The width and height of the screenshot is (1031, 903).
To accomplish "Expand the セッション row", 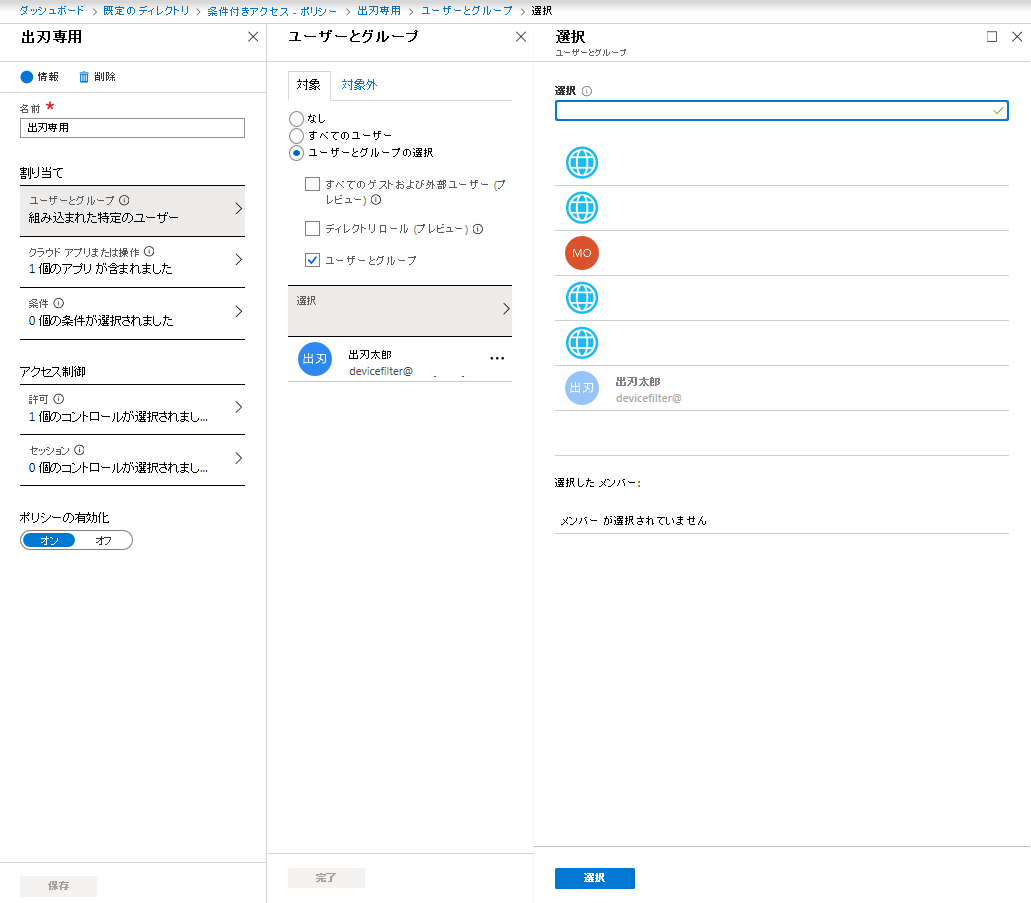I will tap(132, 459).
